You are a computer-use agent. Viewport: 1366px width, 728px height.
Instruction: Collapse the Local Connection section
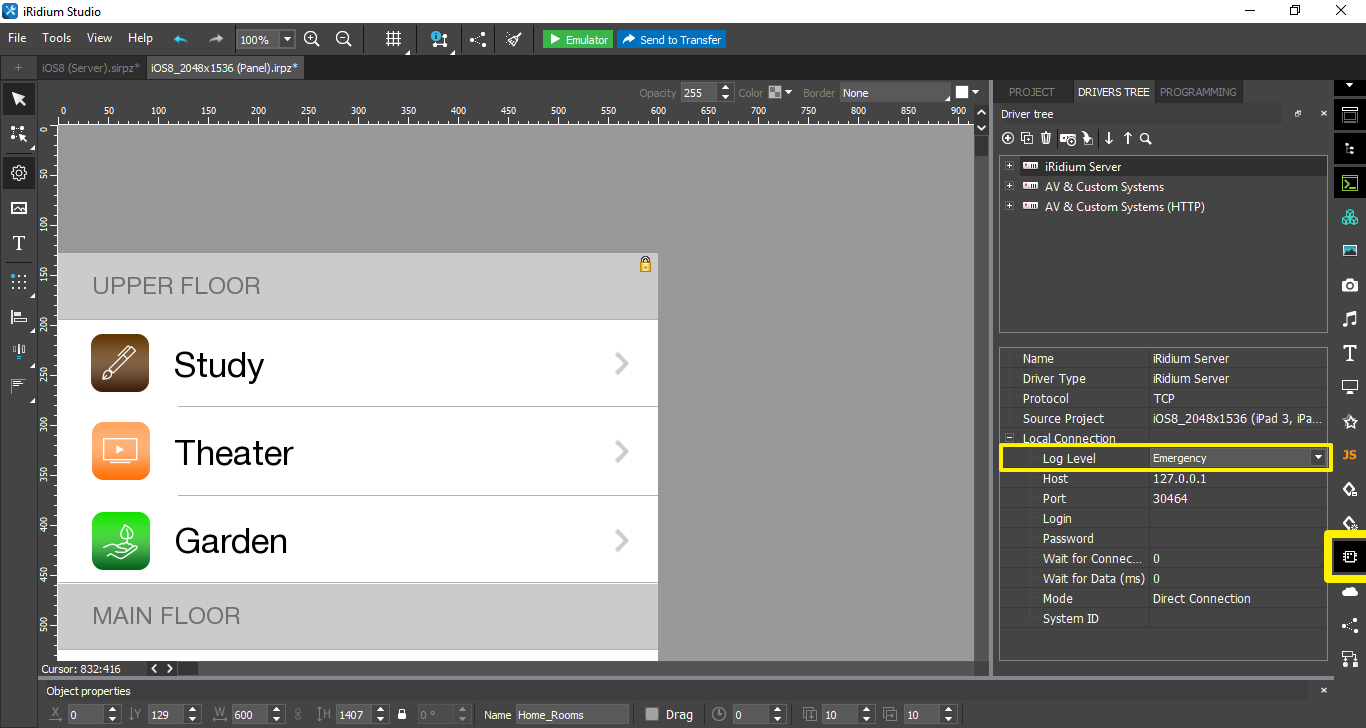[1009, 438]
